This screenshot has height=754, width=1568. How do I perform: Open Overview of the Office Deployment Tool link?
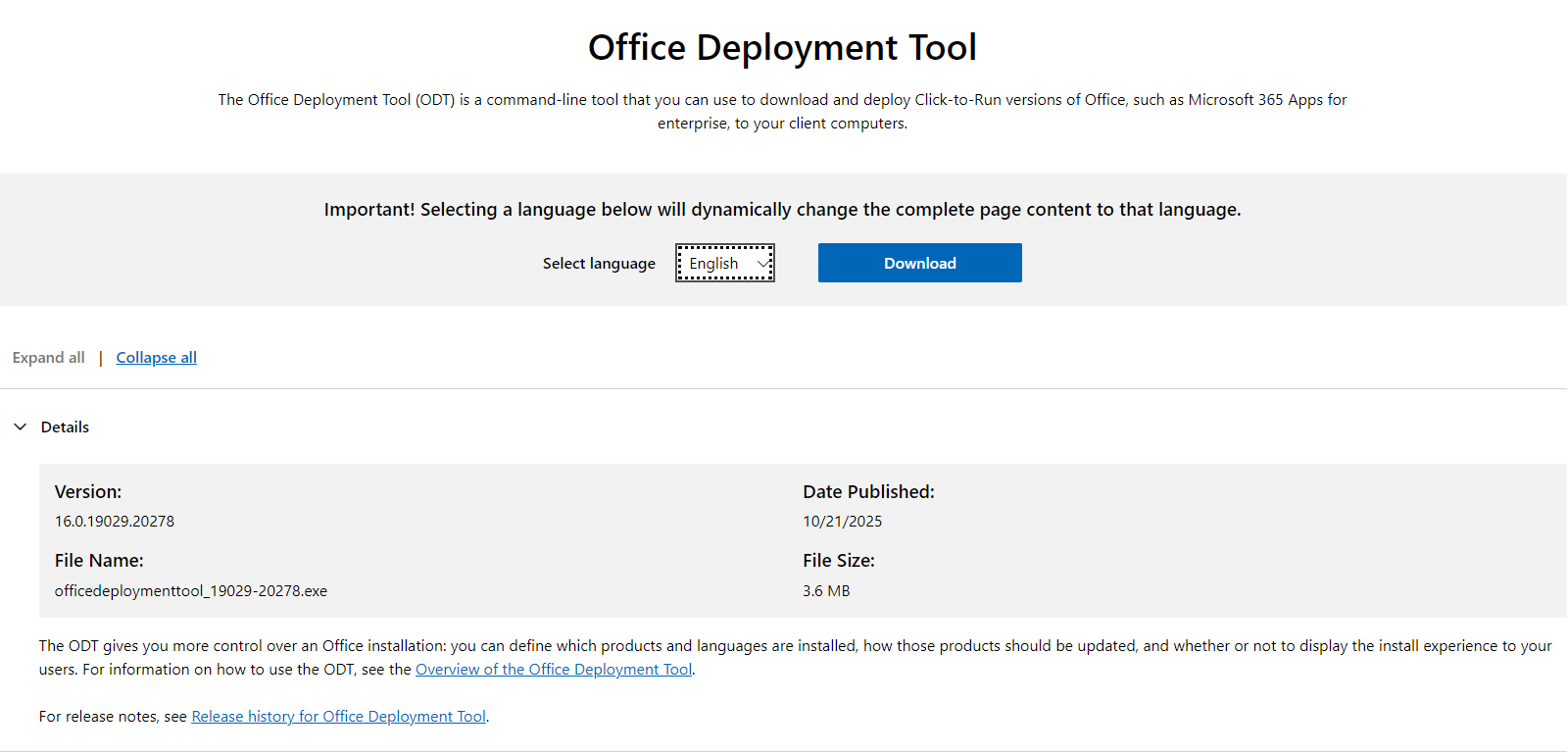click(554, 670)
